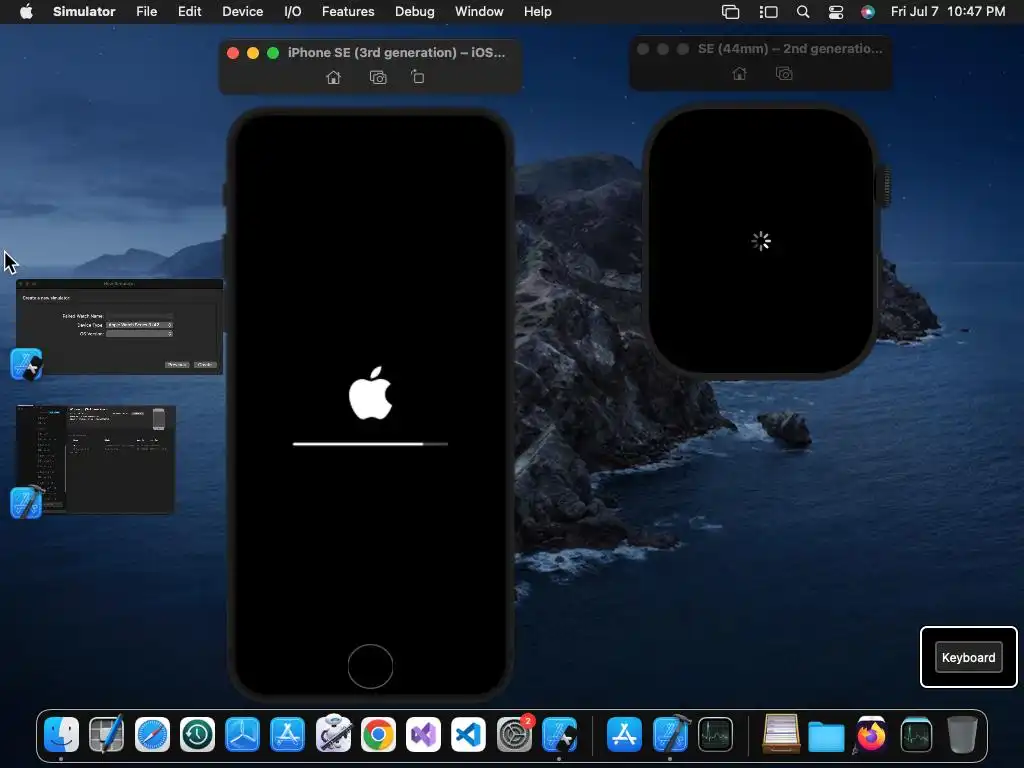Open the I/O menu

point(293,12)
